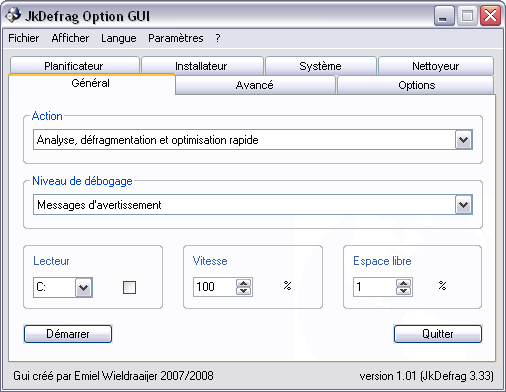
Task: Expand the Niveau de débogage dropdown arrow
Action: coord(464,205)
